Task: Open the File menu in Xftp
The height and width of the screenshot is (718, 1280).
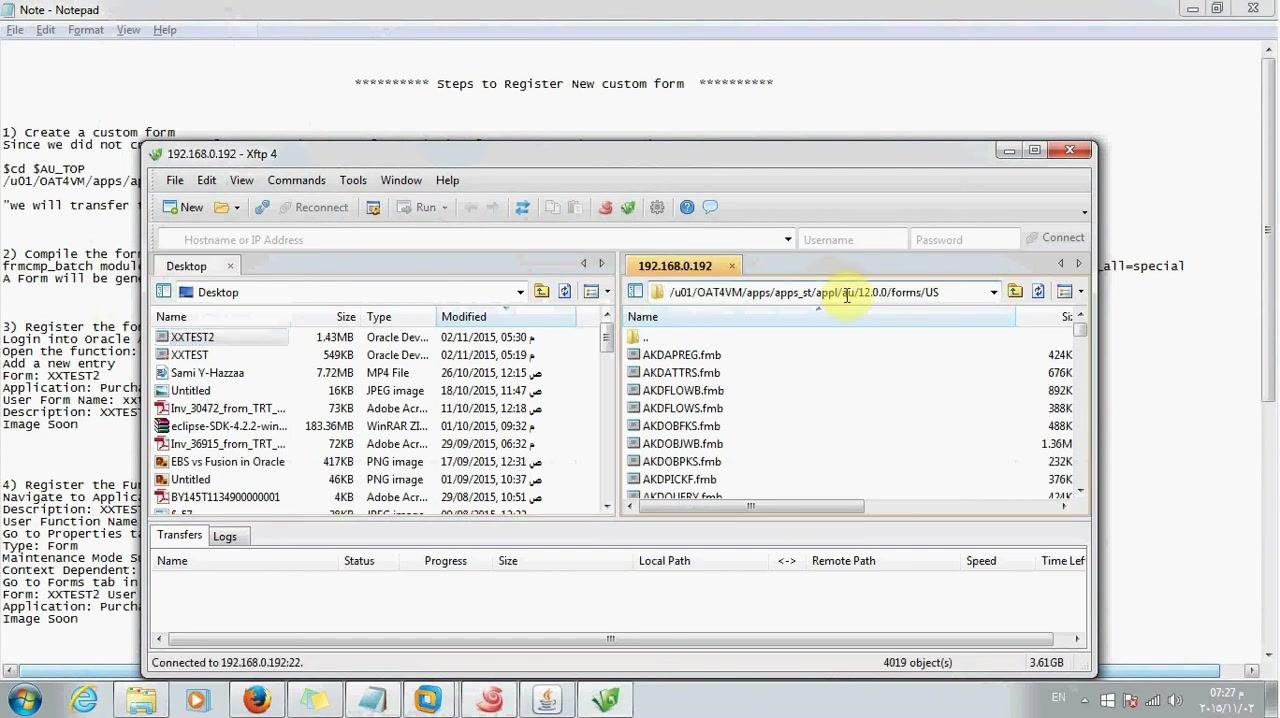Action: [175, 181]
